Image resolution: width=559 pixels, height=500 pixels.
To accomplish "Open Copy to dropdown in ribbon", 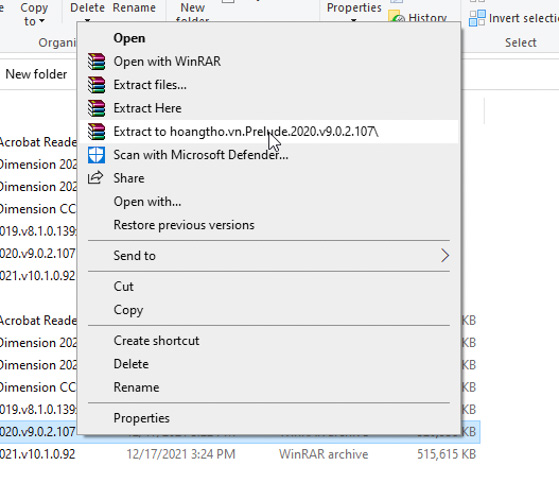I will (x=34, y=14).
